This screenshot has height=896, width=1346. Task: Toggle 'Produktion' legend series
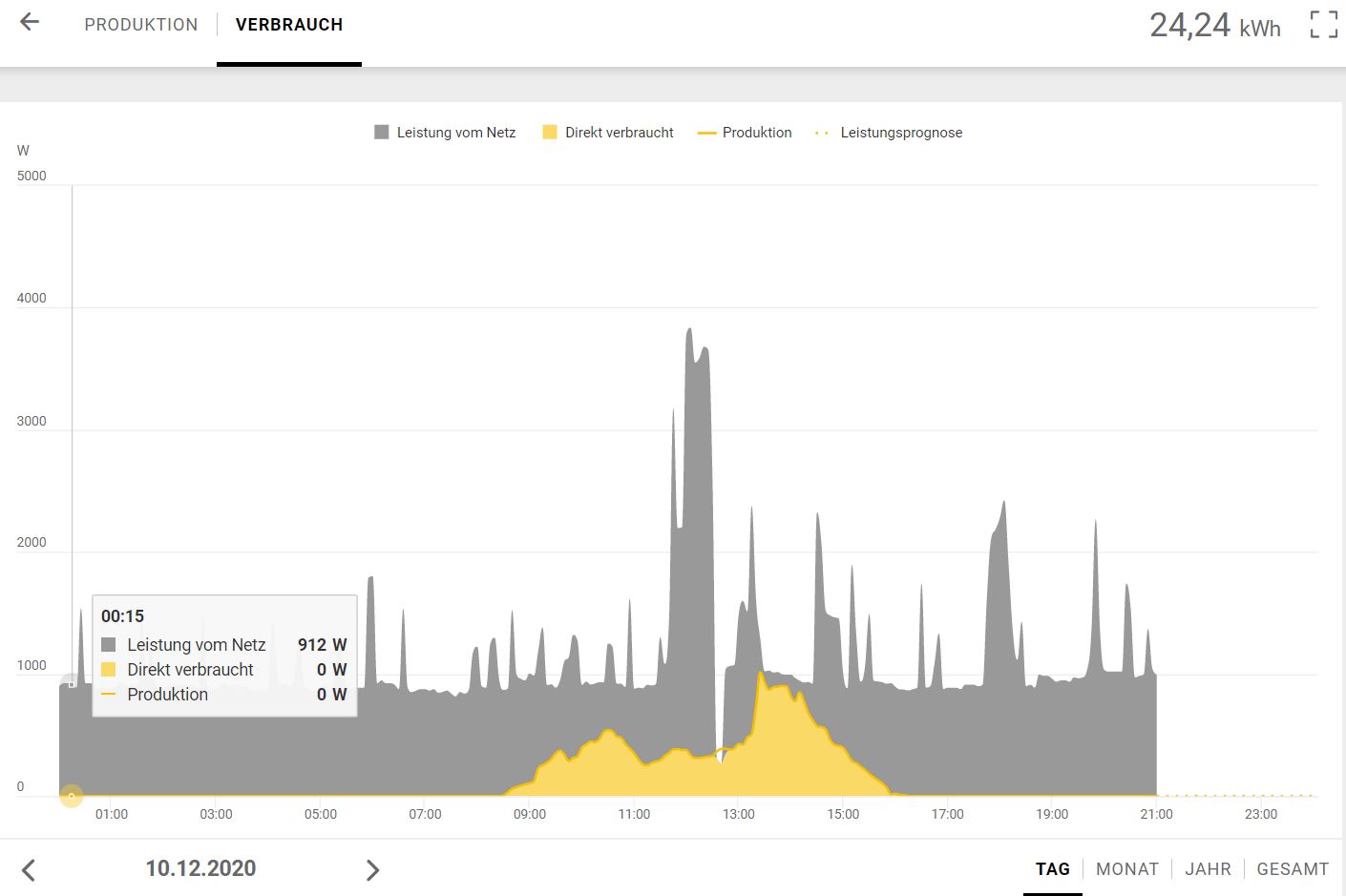click(745, 133)
